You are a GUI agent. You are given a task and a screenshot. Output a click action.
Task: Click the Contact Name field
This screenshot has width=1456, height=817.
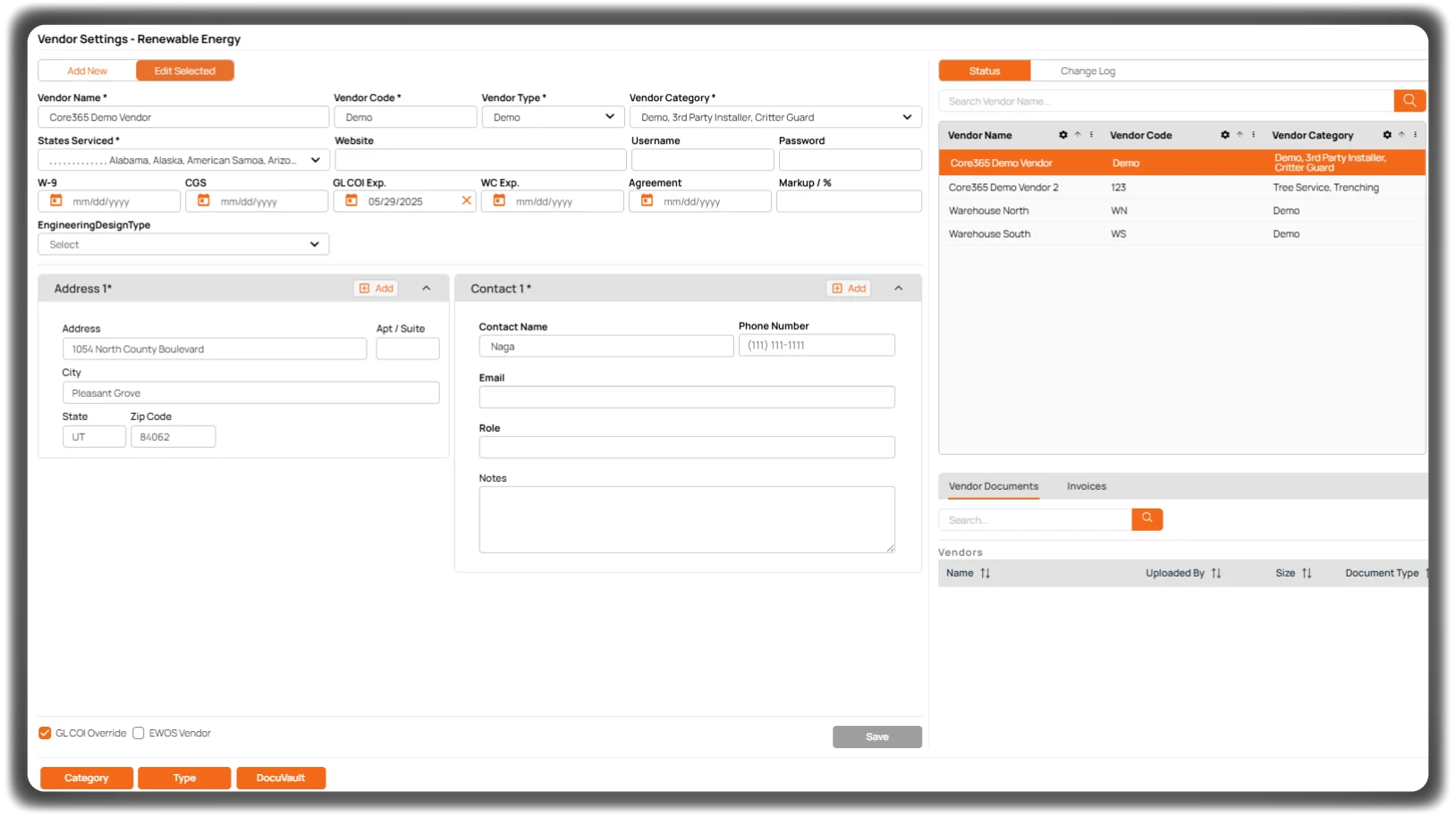click(x=606, y=346)
